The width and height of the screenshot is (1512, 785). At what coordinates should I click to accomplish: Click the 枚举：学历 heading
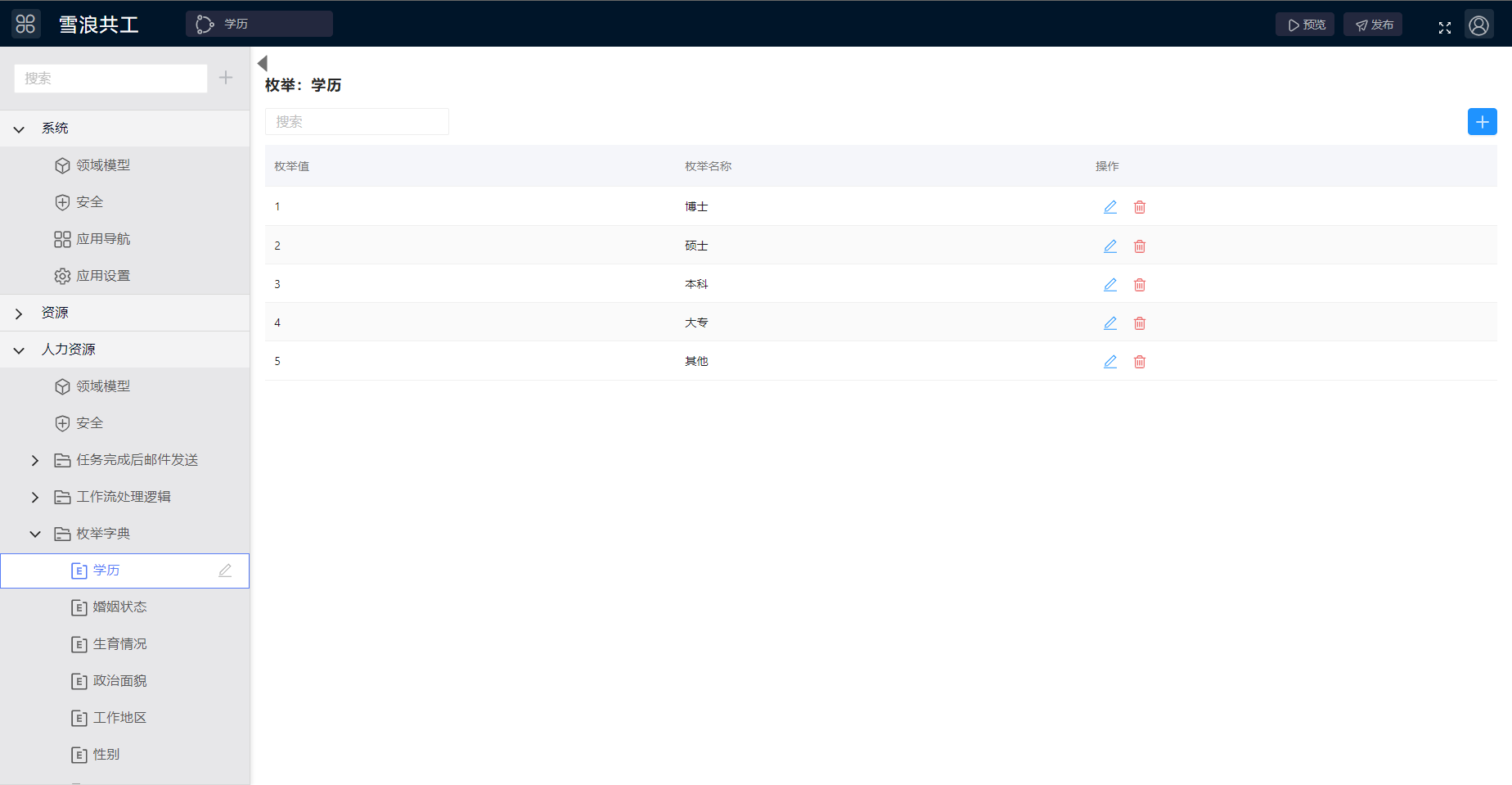click(304, 85)
